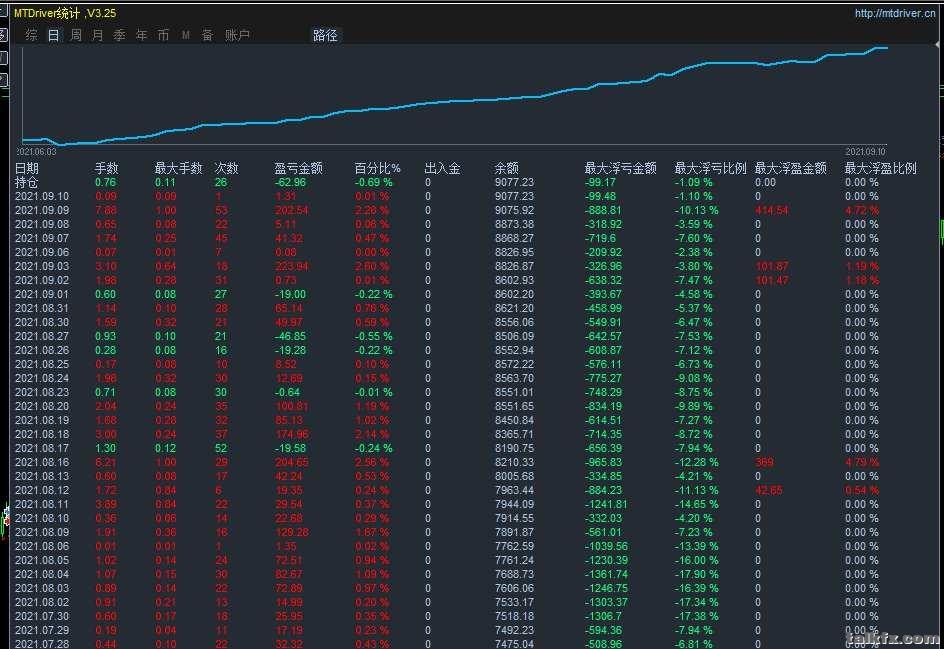The height and width of the screenshot is (649, 944).
Task: Click the percentage value -0.69 %
Action: tap(373, 182)
